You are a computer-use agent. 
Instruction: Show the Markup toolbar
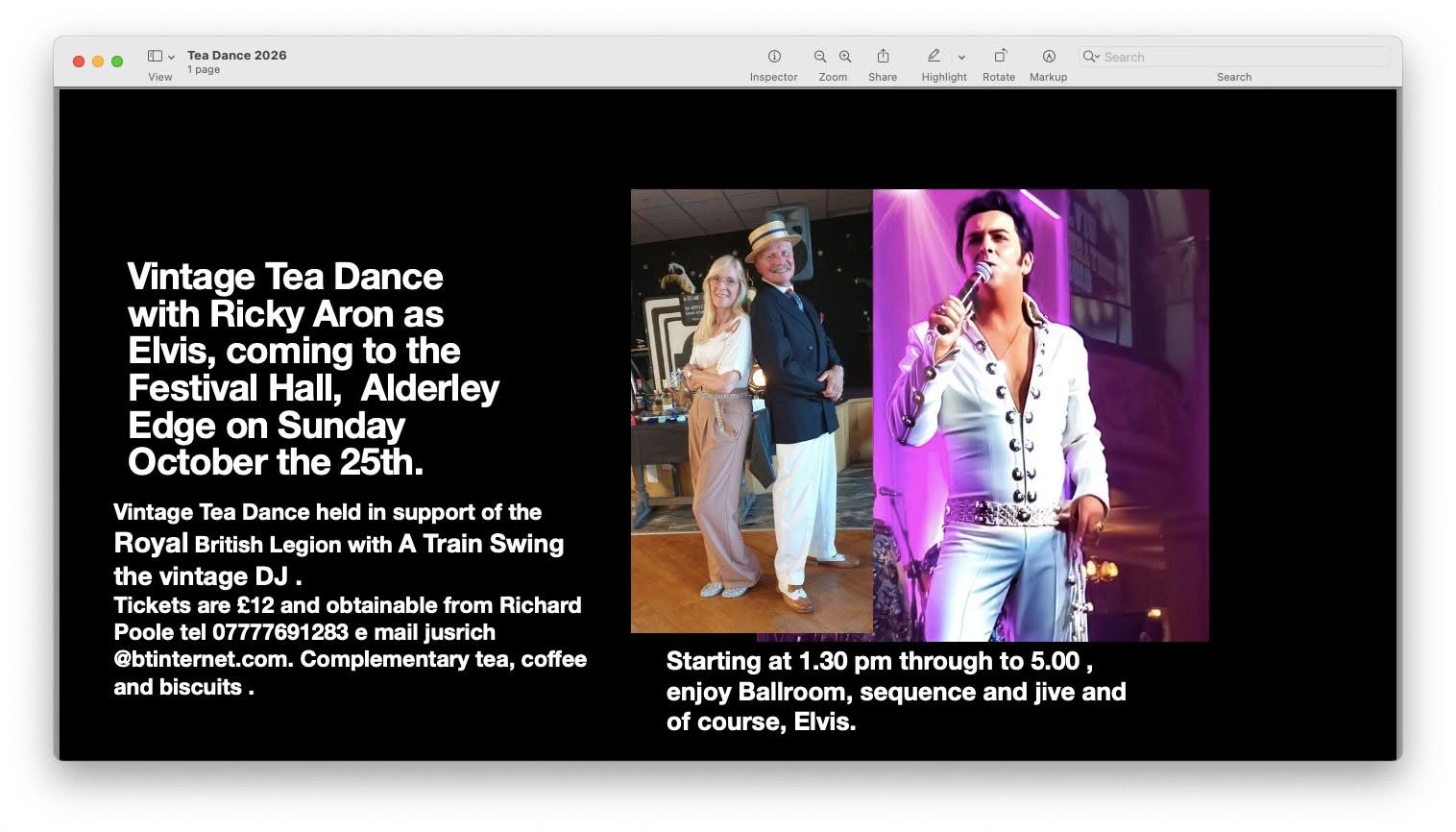(1049, 57)
